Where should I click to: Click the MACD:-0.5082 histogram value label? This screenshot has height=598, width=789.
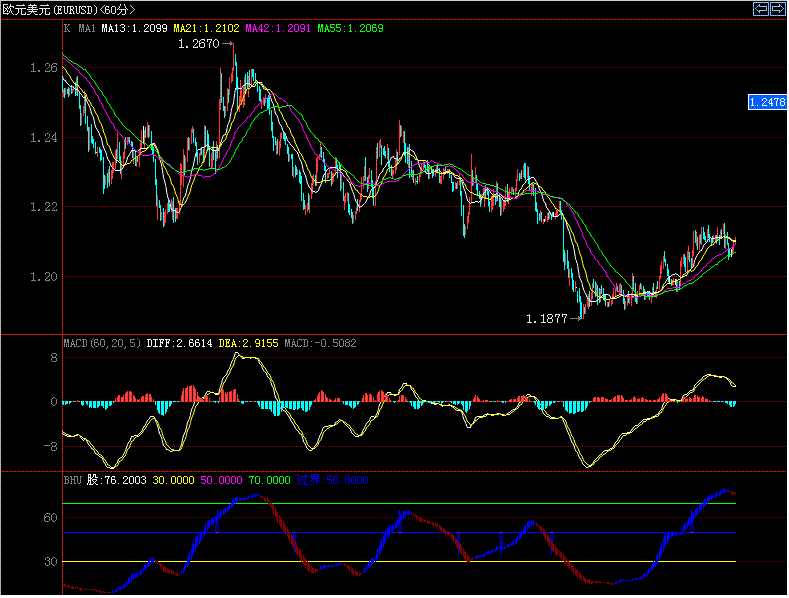coord(320,343)
